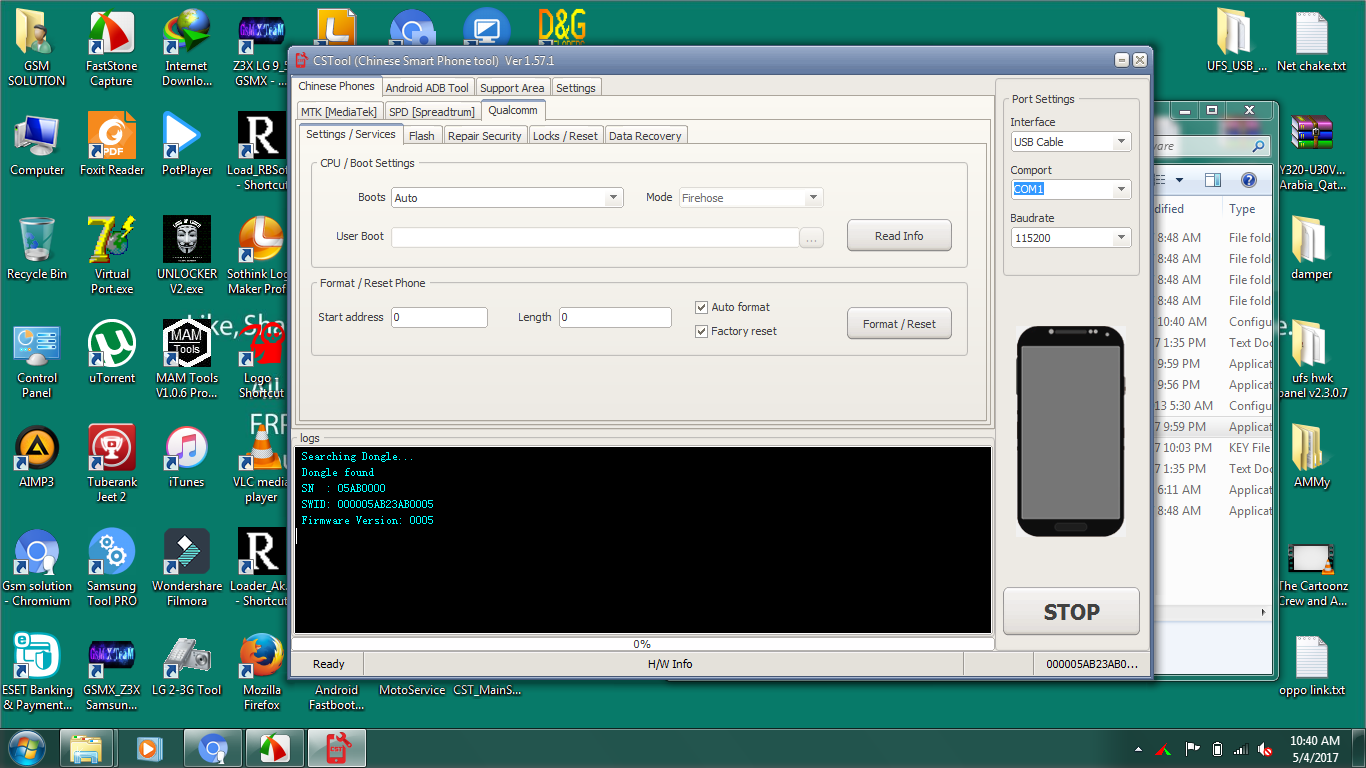Open Net chake.txt file
Viewport: 1366px width, 768px height.
(x=1311, y=40)
